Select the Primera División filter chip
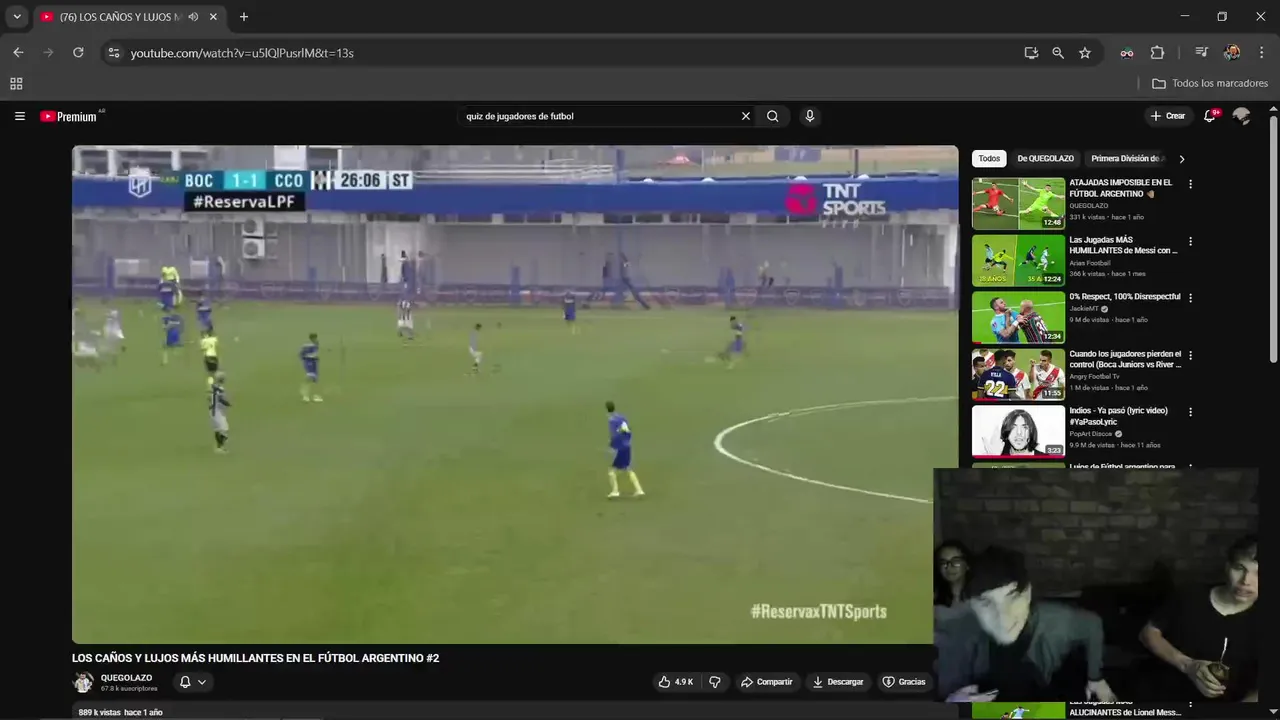Image resolution: width=1280 pixels, height=720 pixels. pos(1125,159)
